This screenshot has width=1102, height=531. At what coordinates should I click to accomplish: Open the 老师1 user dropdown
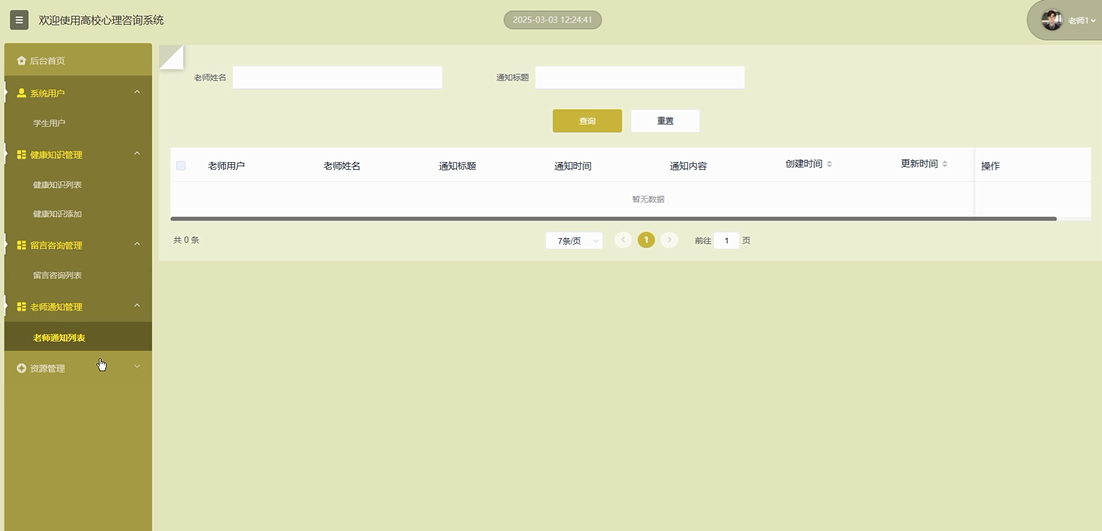coord(1082,21)
